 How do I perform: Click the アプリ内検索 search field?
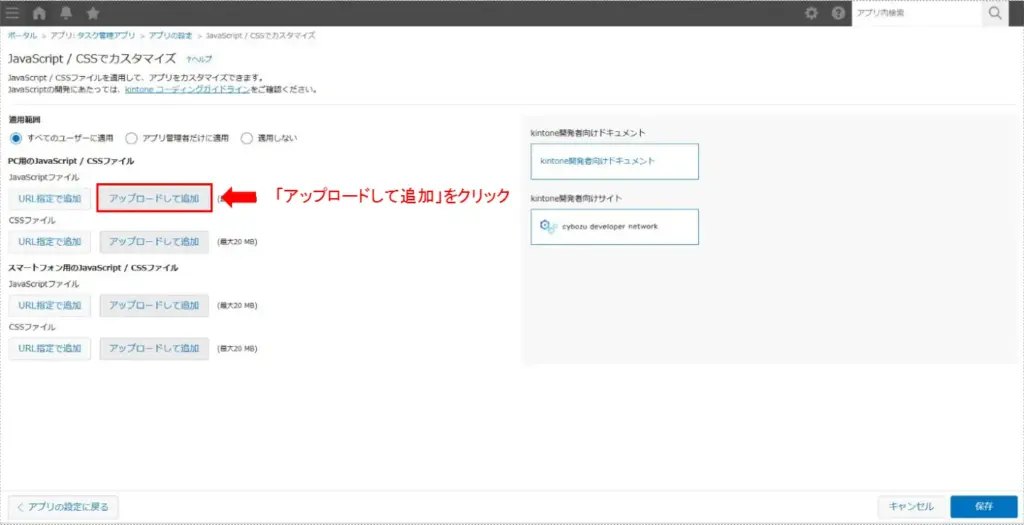click(x=917, y=13)
